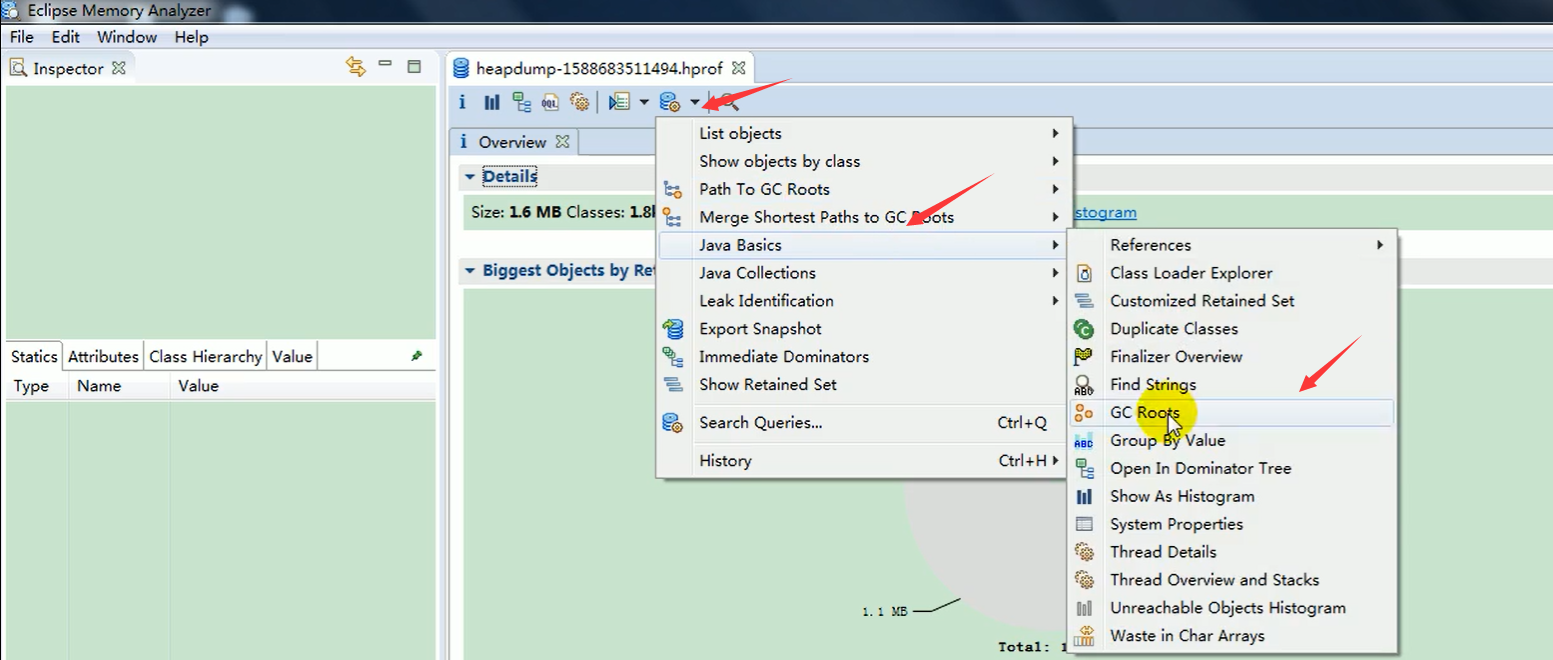Image resolution: width=1553 pixels, height=660 pixels.
Task: Switch to the Class Hierarchy tab
Action: point(206,356)
